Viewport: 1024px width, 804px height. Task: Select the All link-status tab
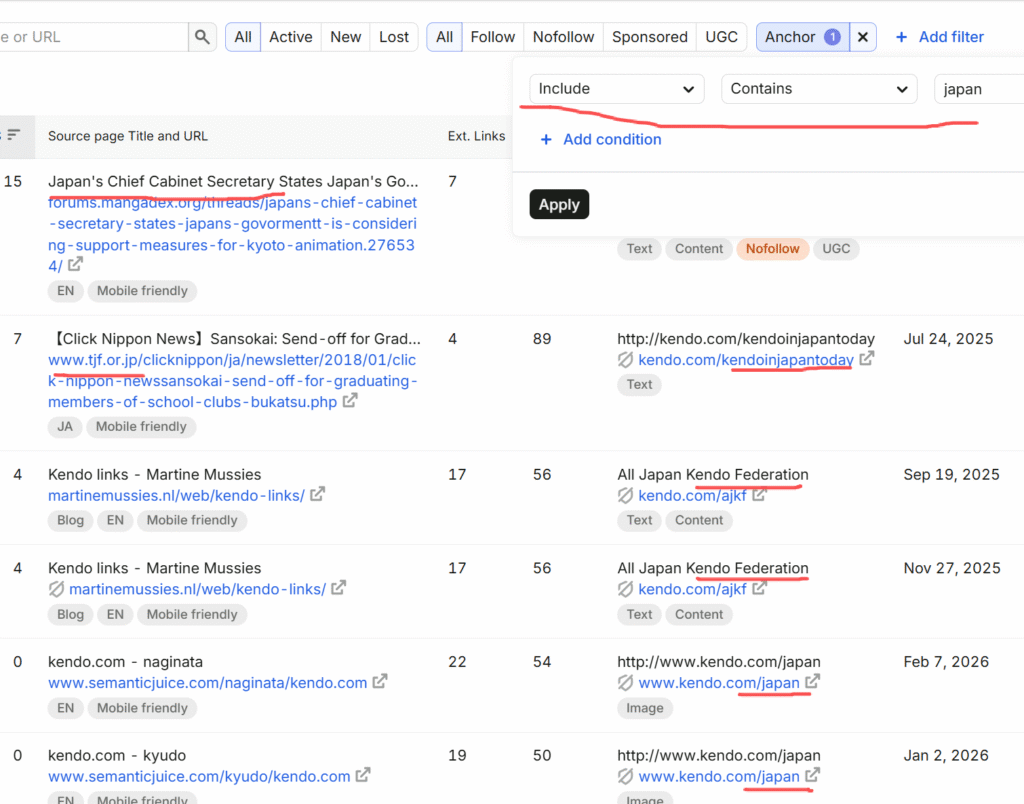243,37
